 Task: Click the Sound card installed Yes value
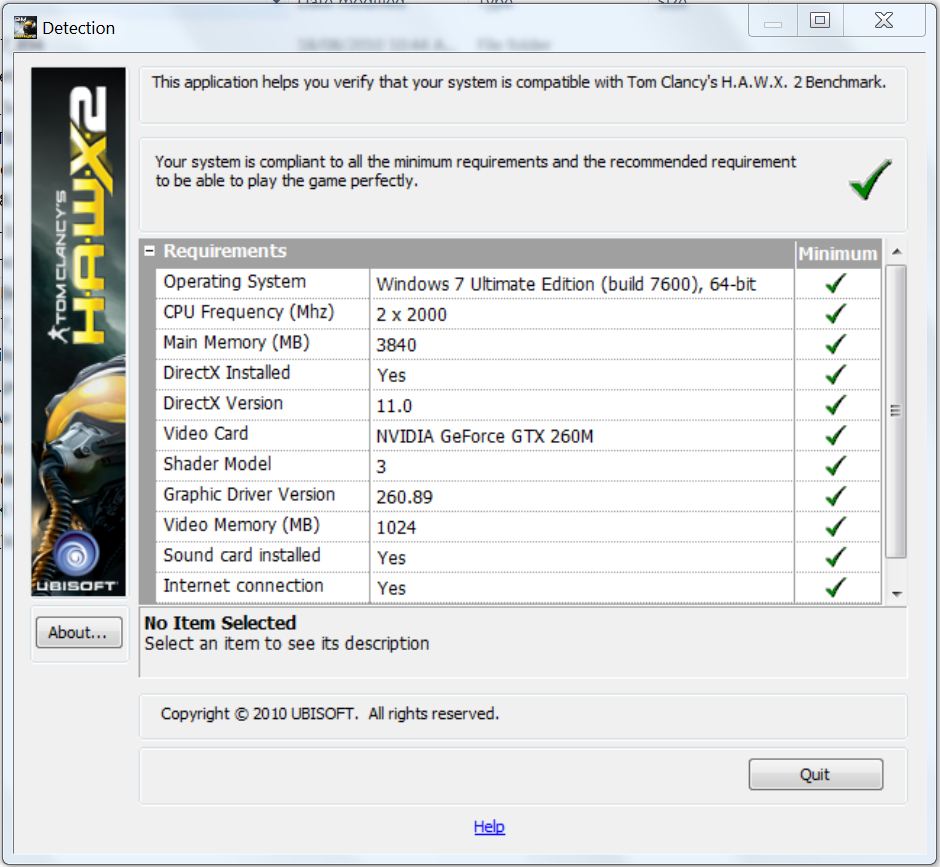click(x=391, y=558)
